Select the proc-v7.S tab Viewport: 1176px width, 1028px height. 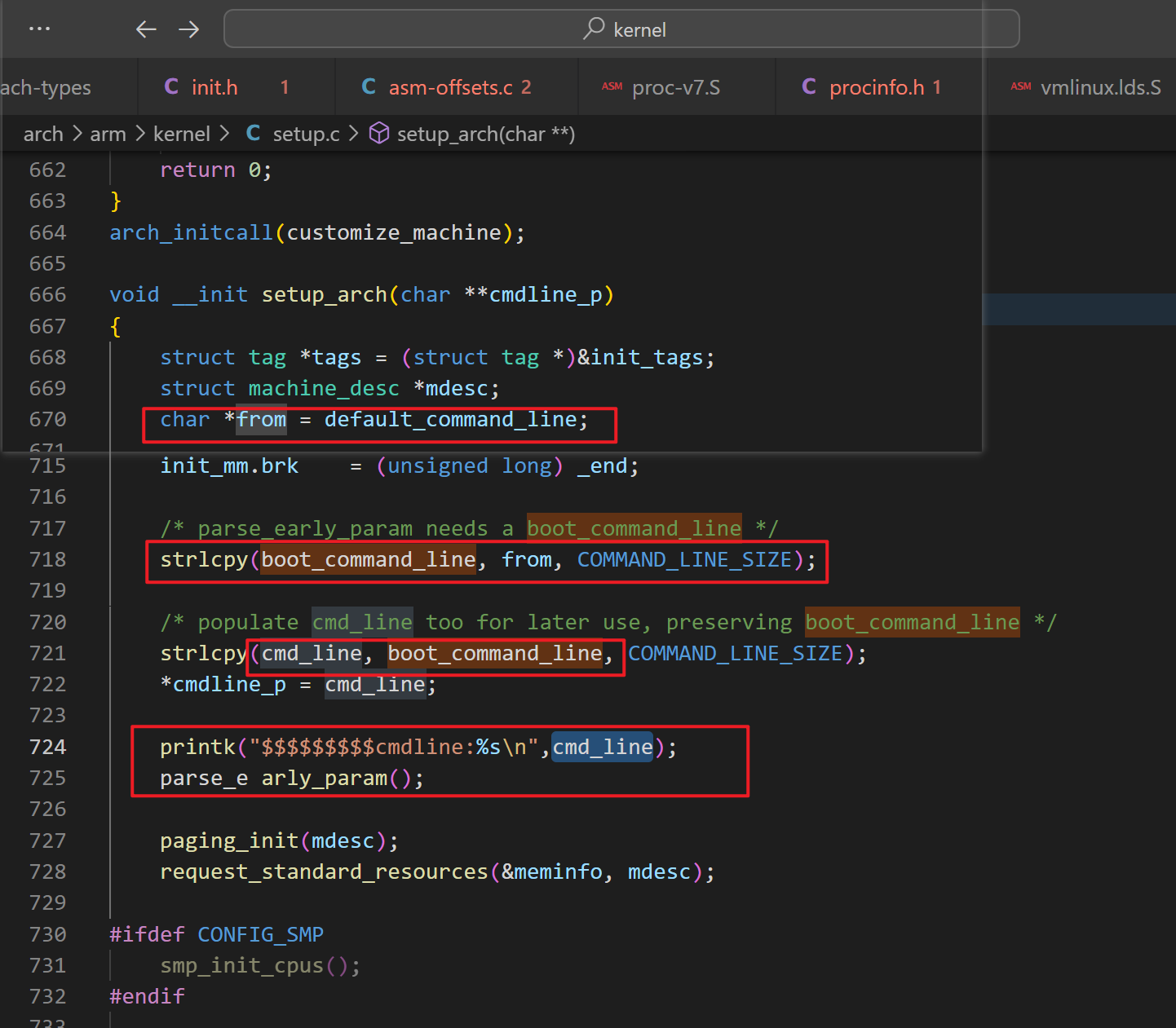(677, 87)
